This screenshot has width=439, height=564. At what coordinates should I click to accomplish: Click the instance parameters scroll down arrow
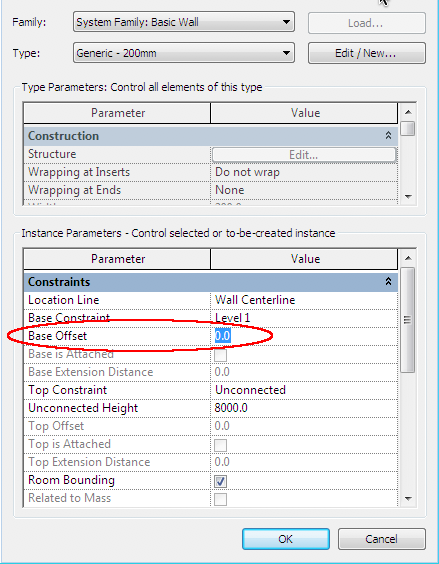point(408,499)
